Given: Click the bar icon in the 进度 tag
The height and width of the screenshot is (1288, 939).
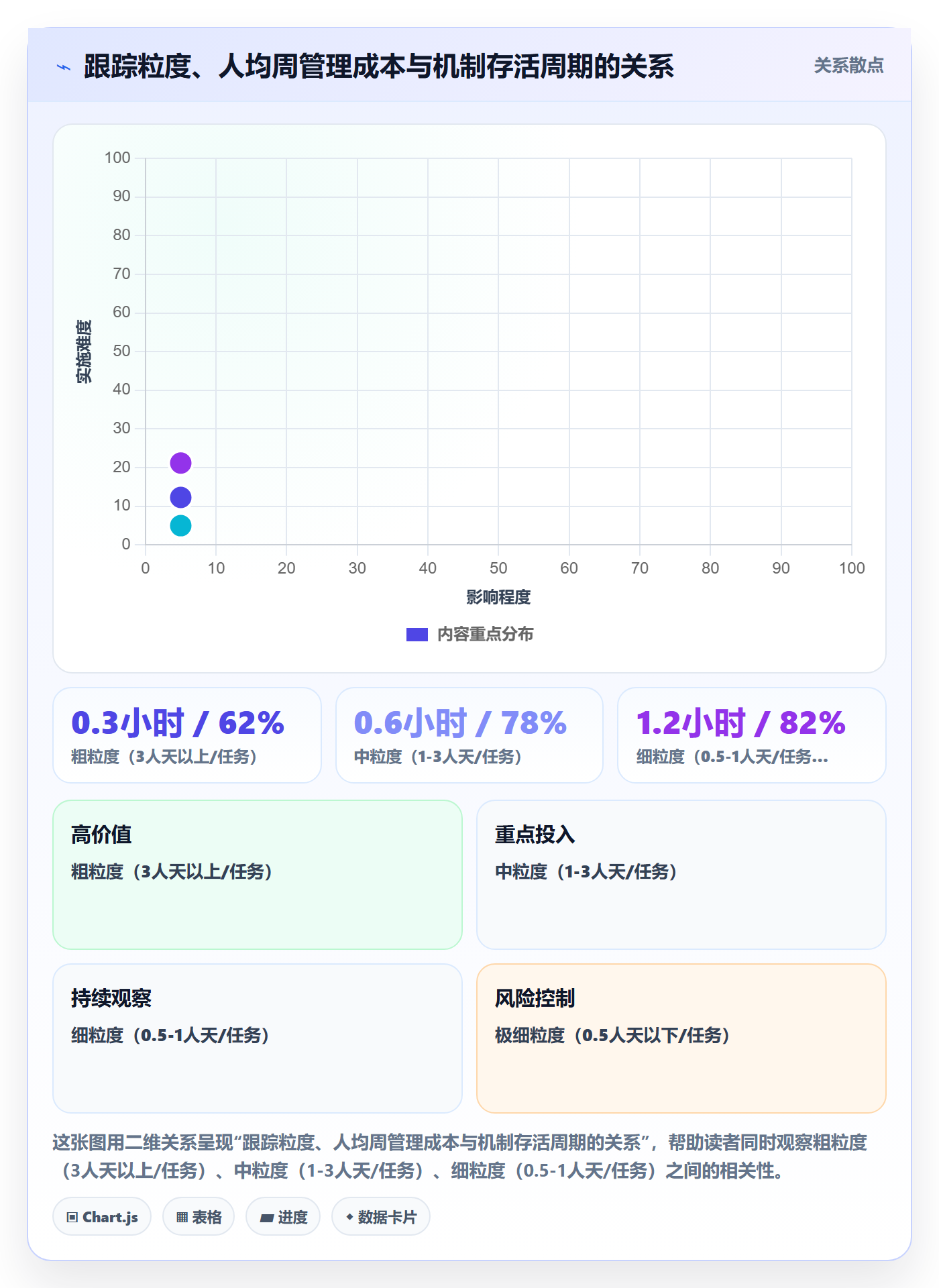Looking at the screenshot, I should pyautogui.click(x=267, y=1218).
